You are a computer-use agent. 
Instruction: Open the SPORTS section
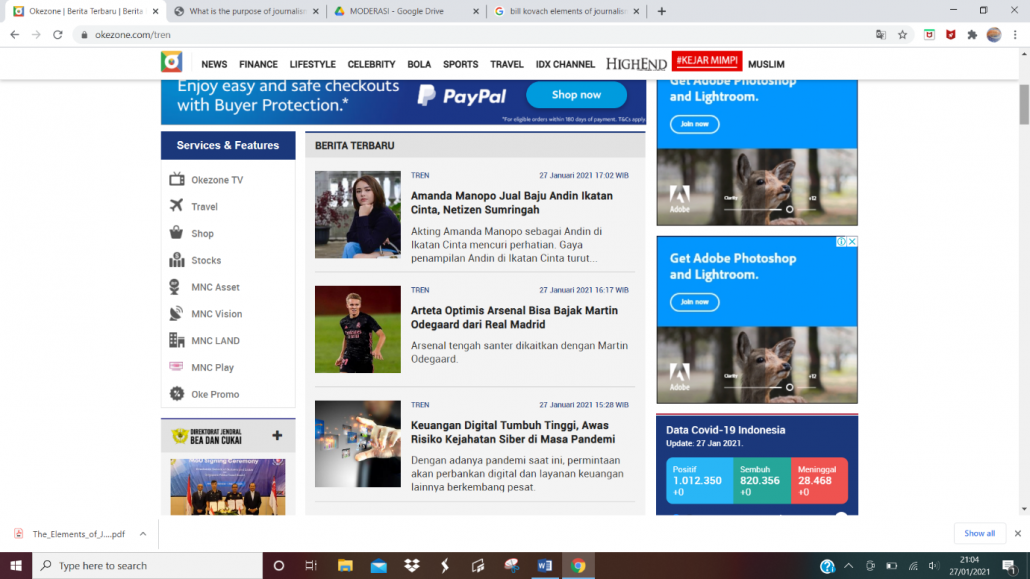coord(460,64)
